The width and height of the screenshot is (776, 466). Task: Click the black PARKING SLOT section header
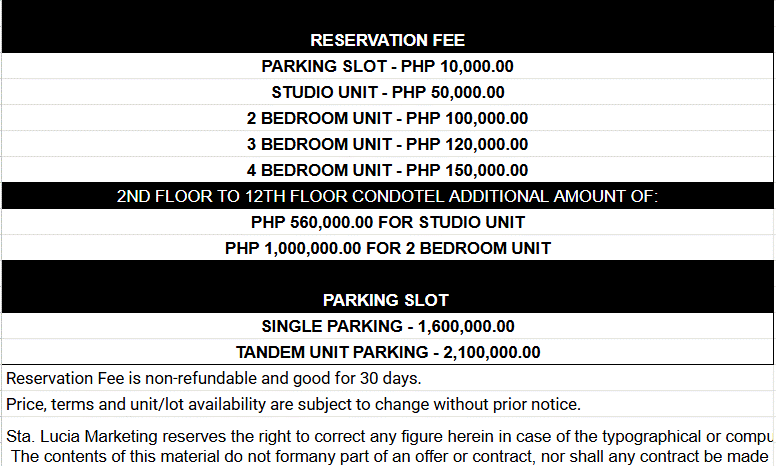click(x=387, y=300)
